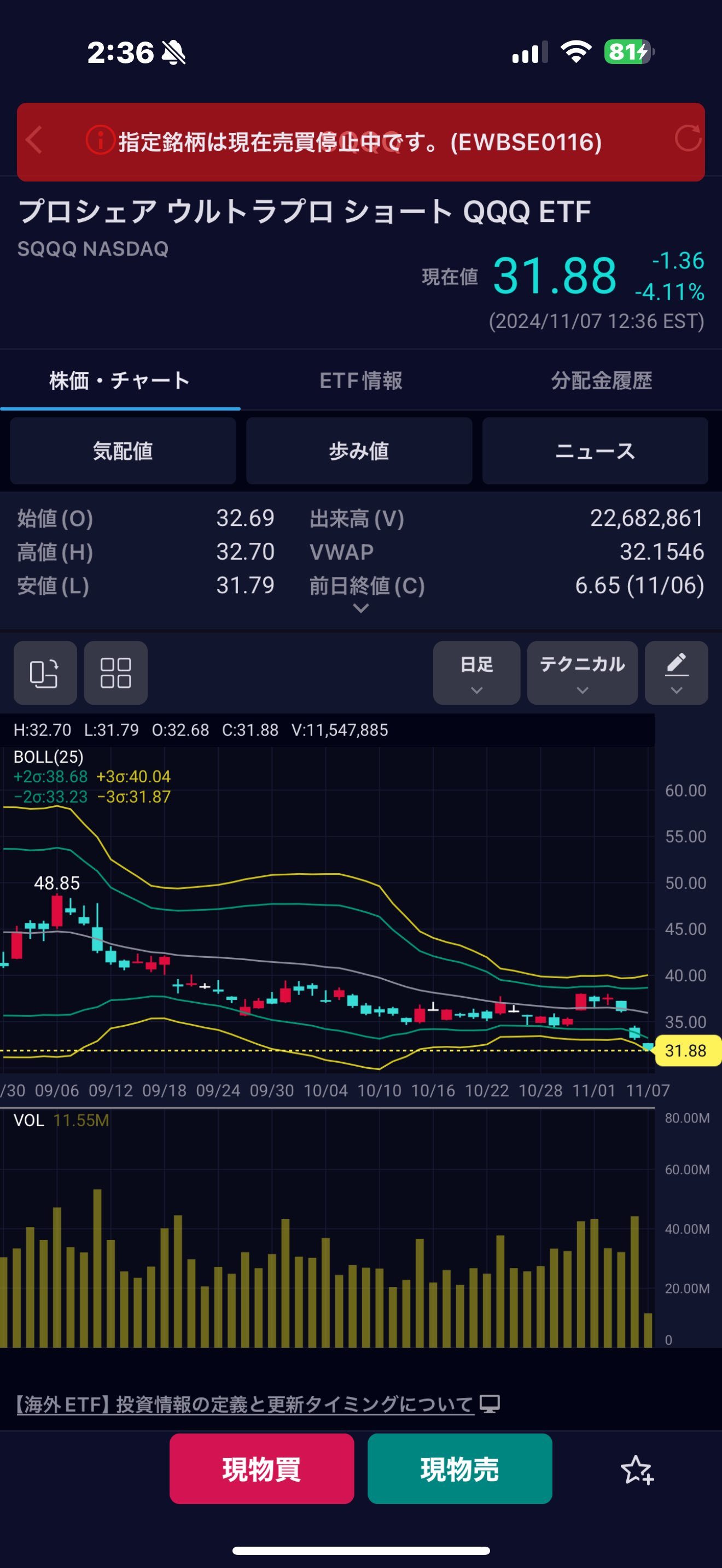Viewport: 722px width, 1568px height.
Task: Open 日足 timeframe dropdown
Action: pyautogui.click(x=476, y=672)
